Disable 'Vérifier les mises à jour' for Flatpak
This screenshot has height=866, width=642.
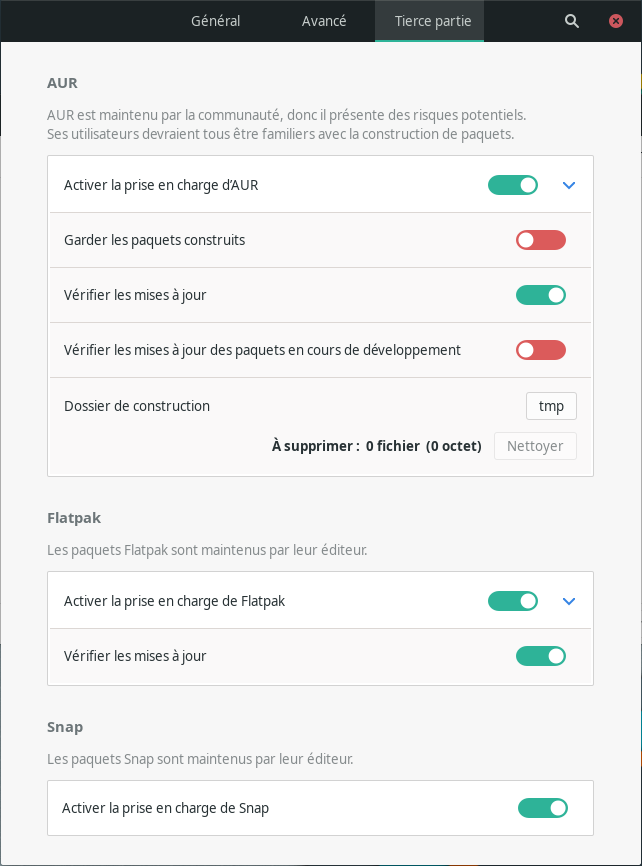pyautogui.click(x=541, y=656)
